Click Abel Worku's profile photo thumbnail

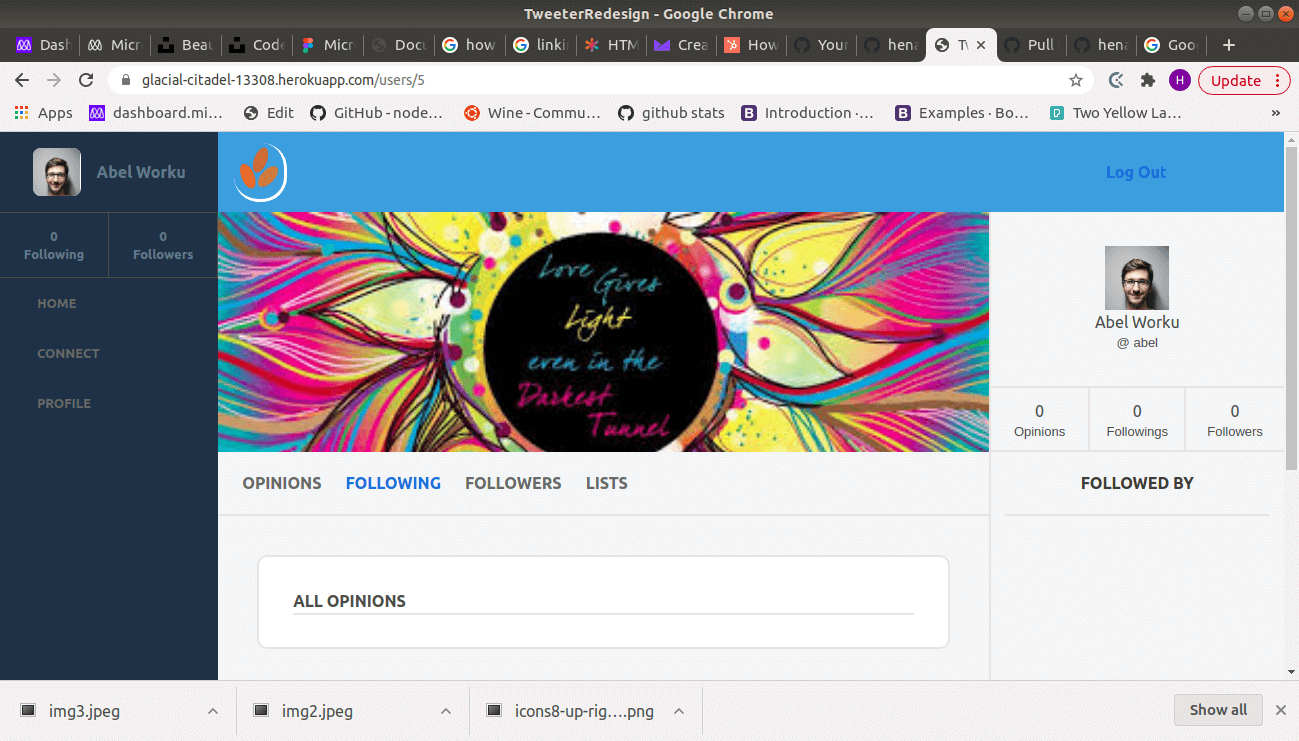(57, 172)
